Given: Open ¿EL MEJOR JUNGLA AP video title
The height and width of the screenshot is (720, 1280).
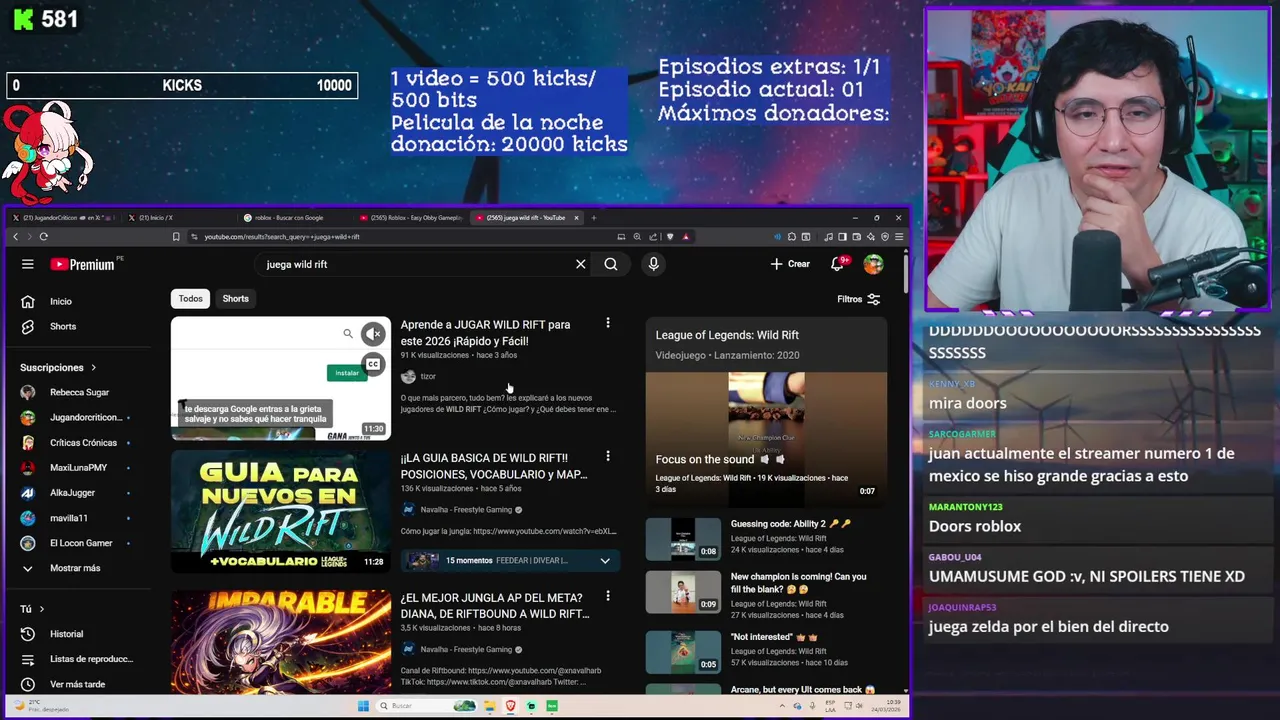Looking at the screenshot, I should [495, 606].
